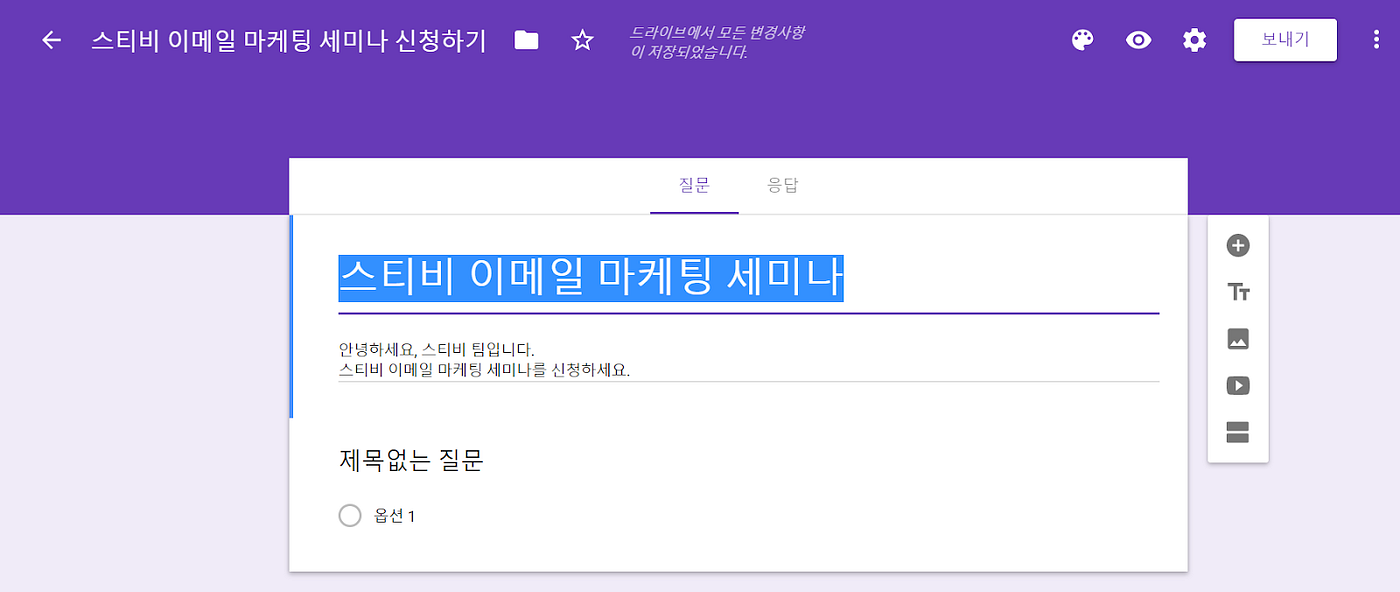Switch to the 질문 tab
1400x592 pixels.
click(x=694, y=186)
